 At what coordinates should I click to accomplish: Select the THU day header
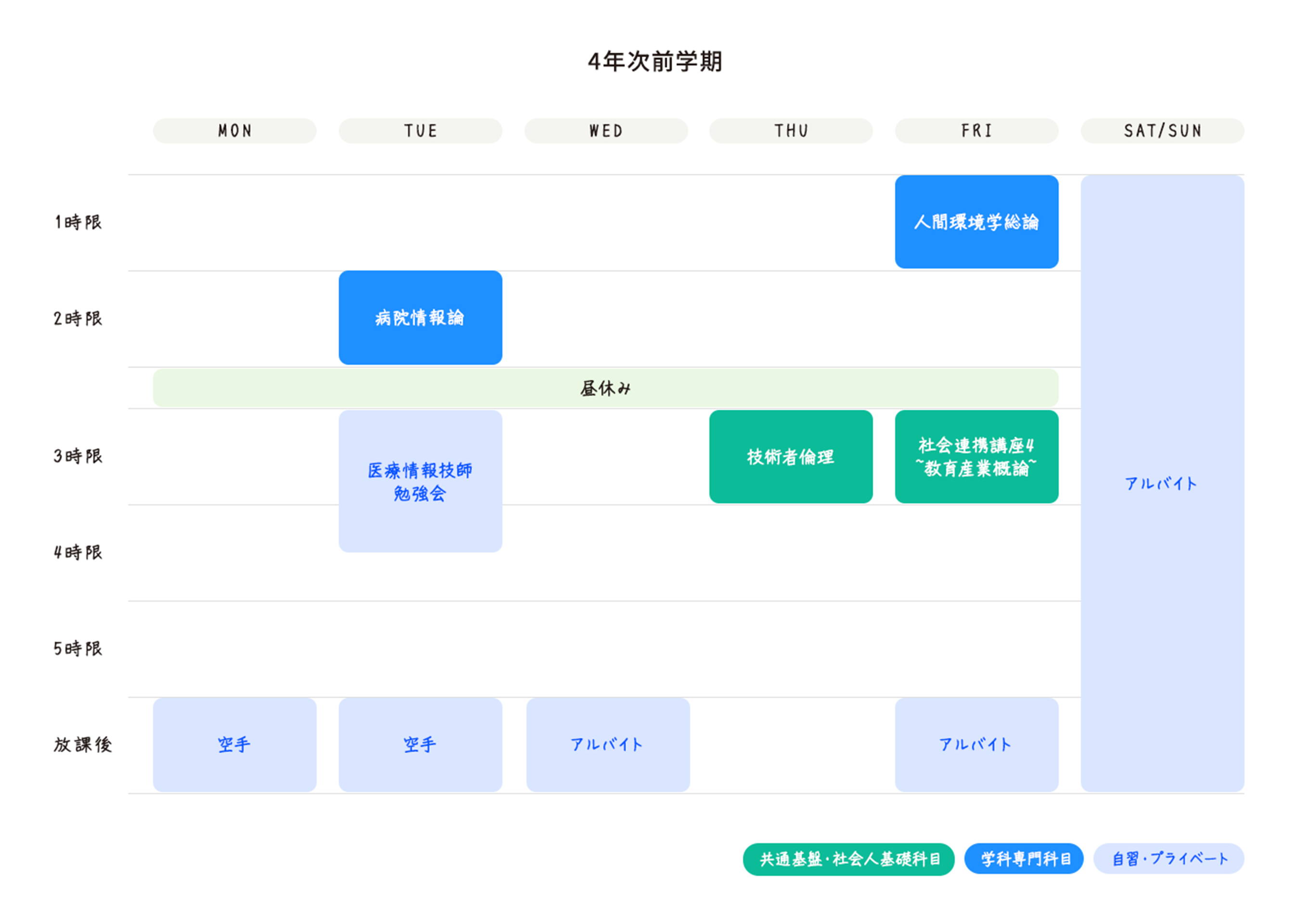pos(790,130)
